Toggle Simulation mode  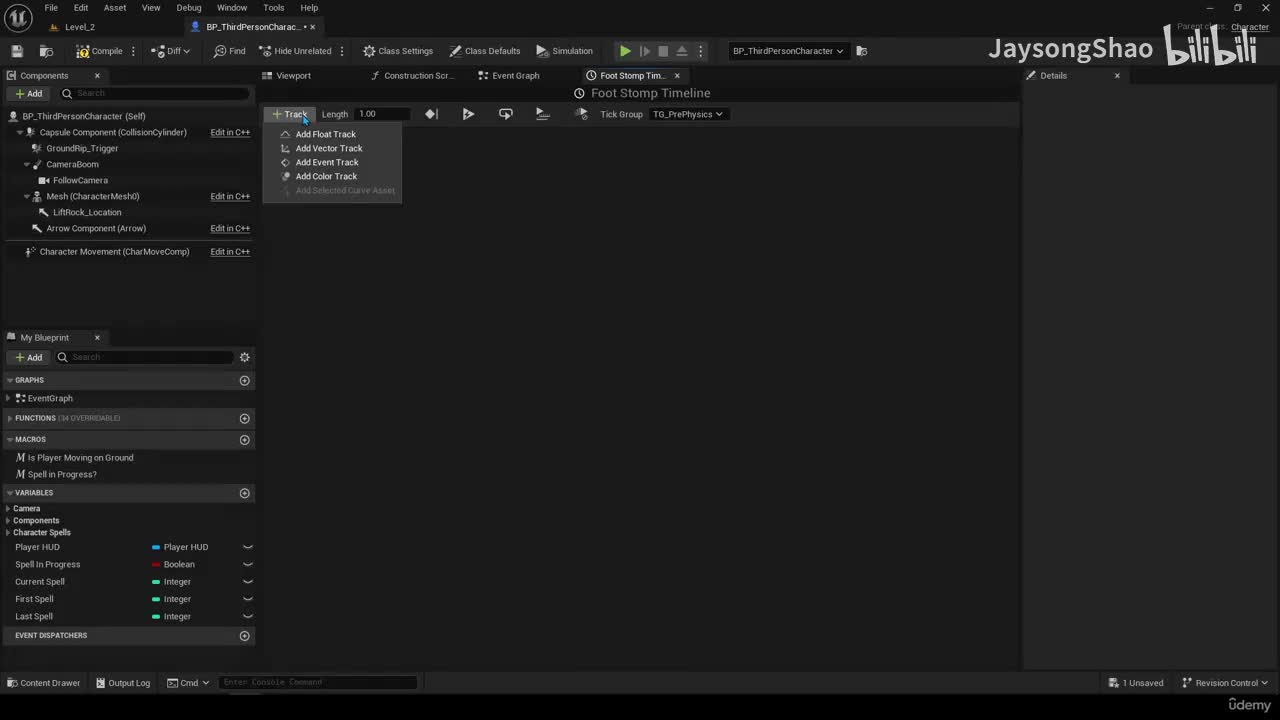click(x=564, y=51)
